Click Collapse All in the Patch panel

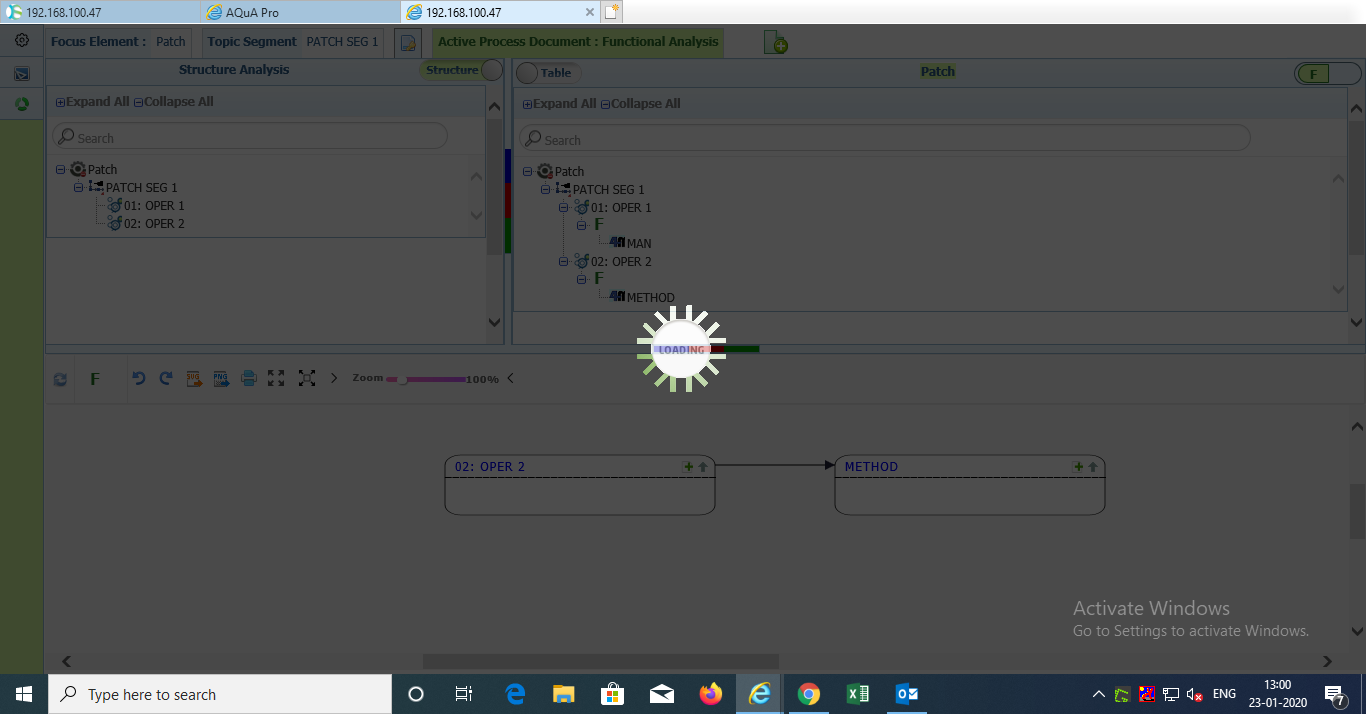(641, 104)
